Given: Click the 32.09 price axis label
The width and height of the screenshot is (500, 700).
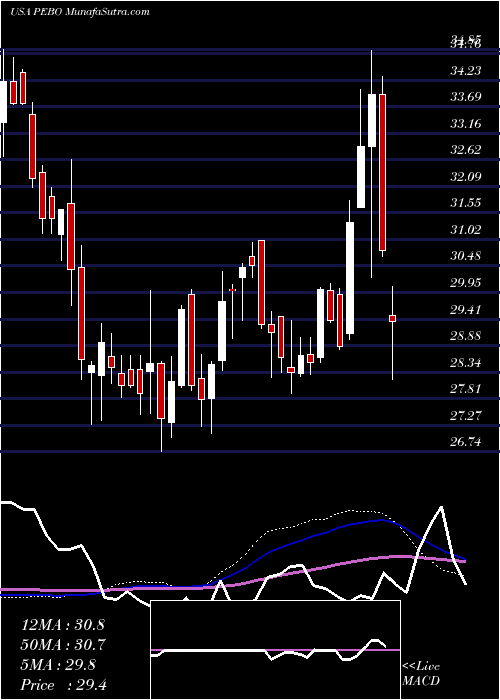Looking at the screenshot, I should [x=466, y=176].
